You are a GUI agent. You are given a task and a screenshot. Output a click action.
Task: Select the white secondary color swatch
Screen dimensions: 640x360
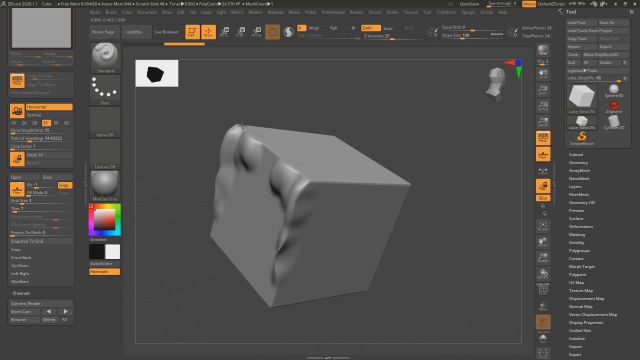point(113,252)
